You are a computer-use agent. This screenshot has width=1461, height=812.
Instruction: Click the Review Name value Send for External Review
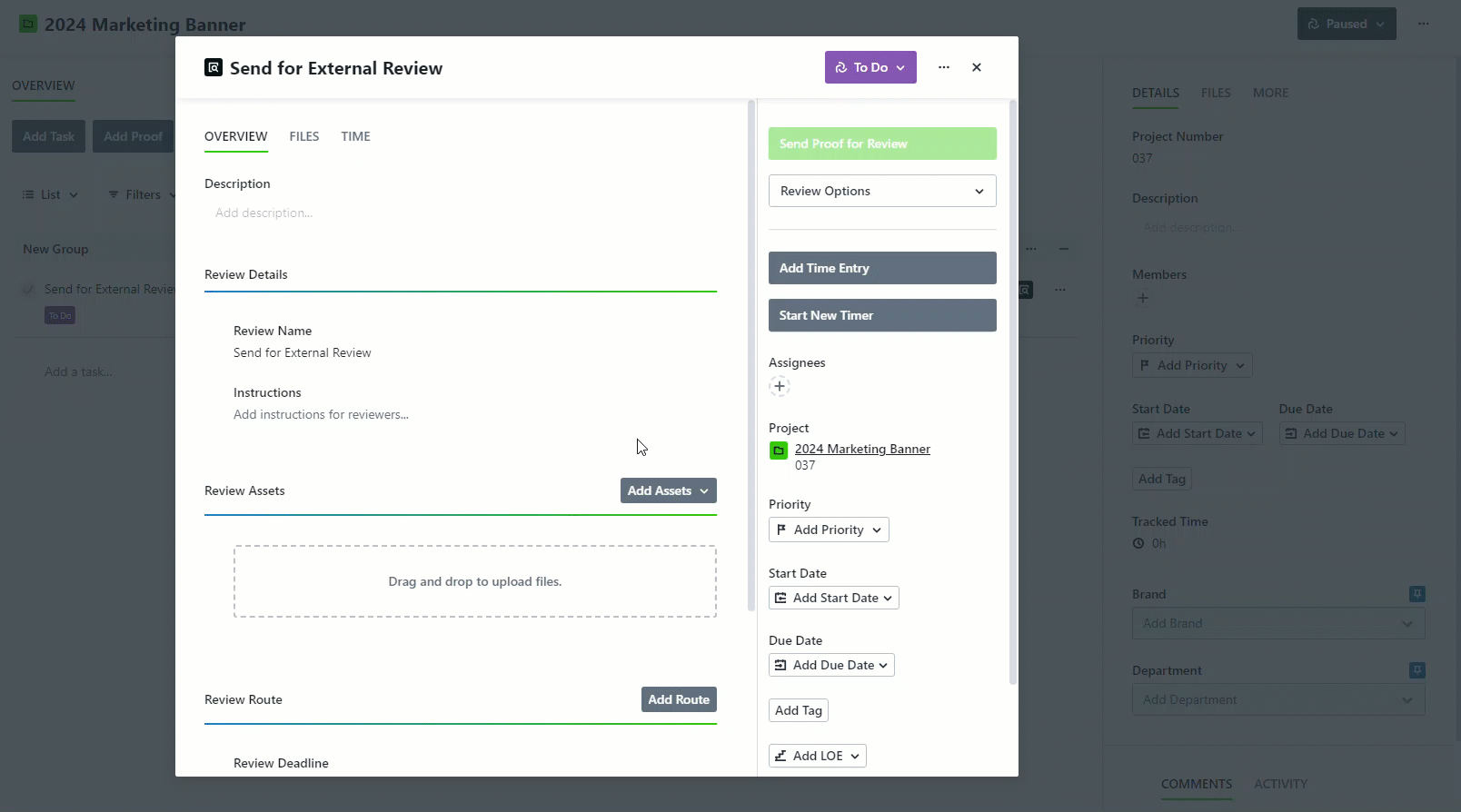pyautogui.click(x=303, y=352)
